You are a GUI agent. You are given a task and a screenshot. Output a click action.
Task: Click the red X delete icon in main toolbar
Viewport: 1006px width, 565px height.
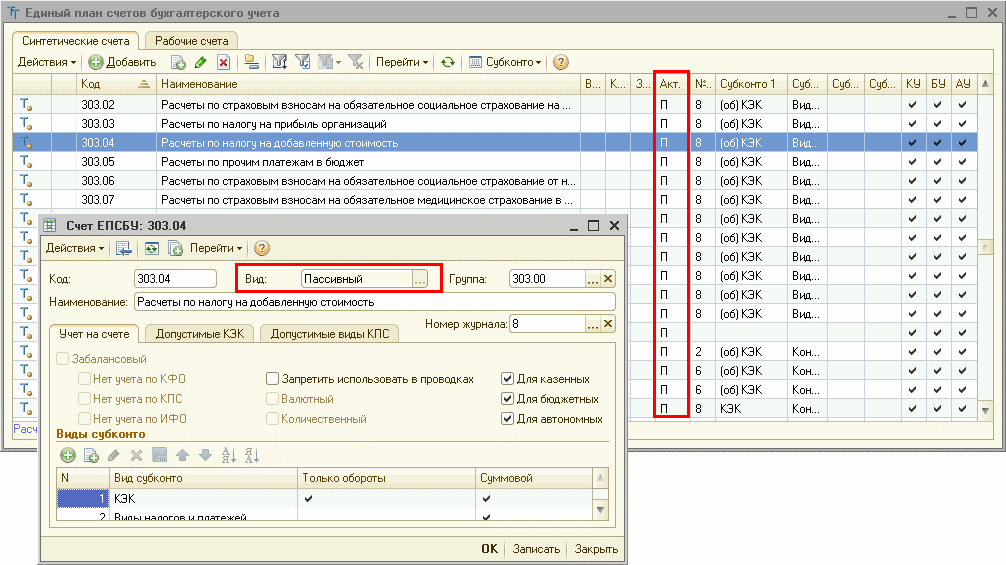223,62
